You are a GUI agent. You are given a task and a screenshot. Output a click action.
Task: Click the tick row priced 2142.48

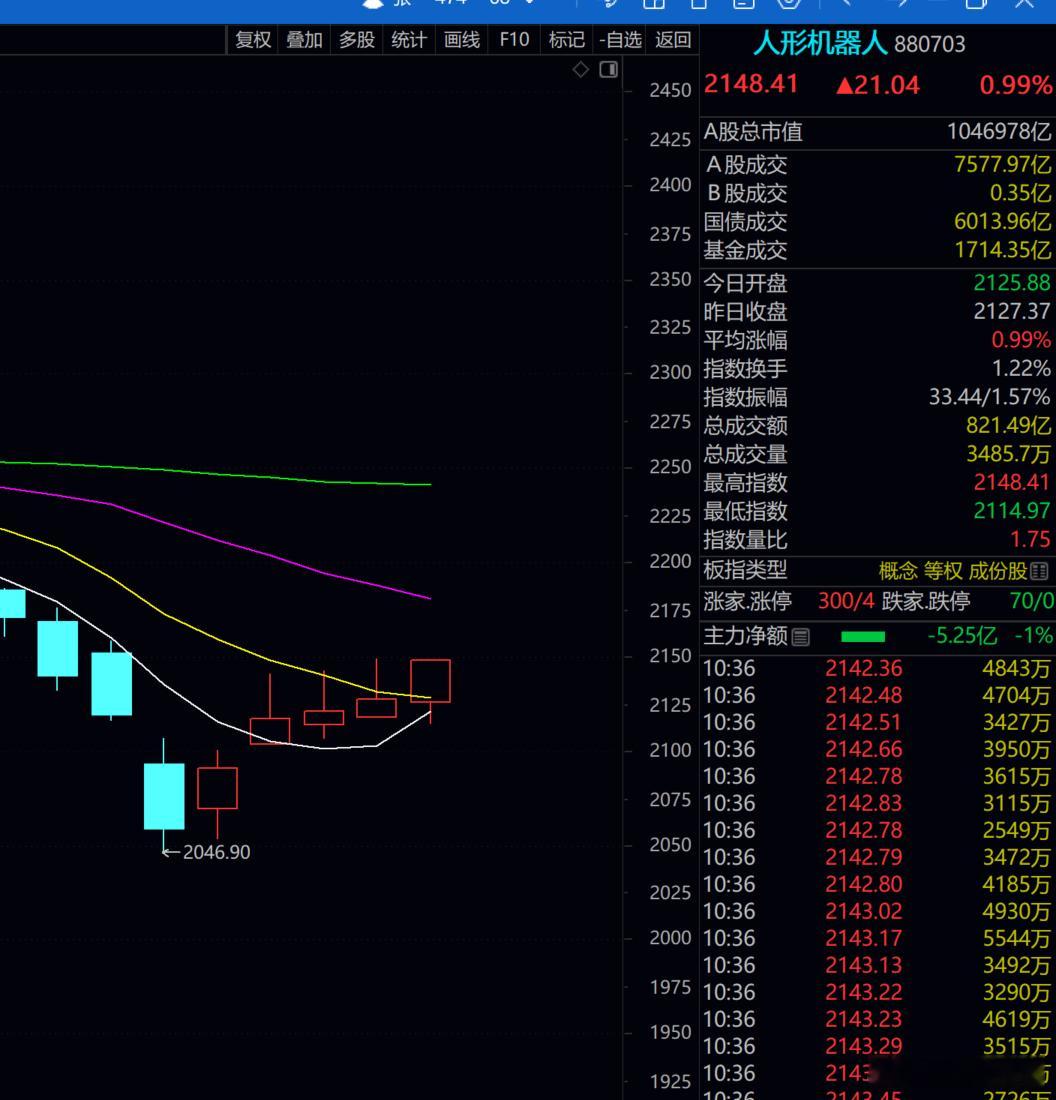pos(877,695)
